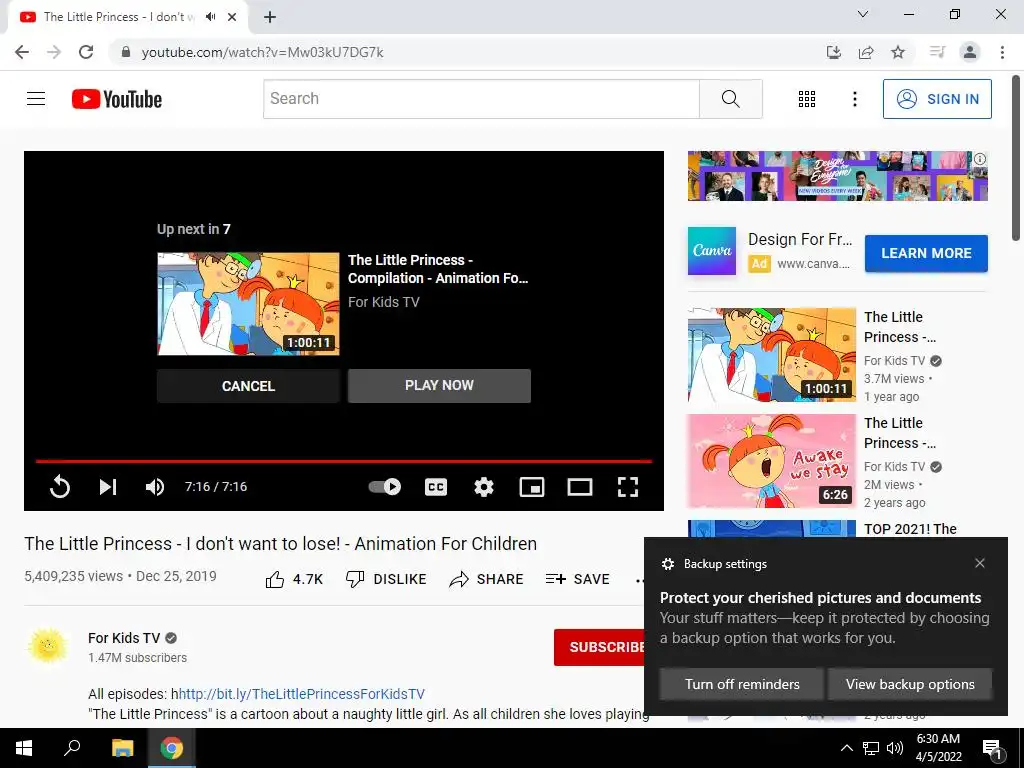
Task: Show hidden system tray icons chevron
Action: tap(846, 748)
